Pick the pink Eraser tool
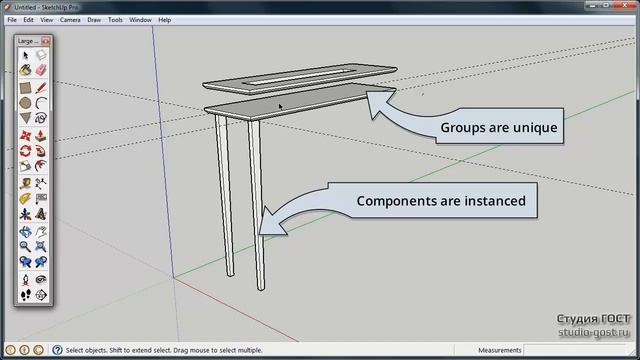640x360 pixels. pos(41,70)
